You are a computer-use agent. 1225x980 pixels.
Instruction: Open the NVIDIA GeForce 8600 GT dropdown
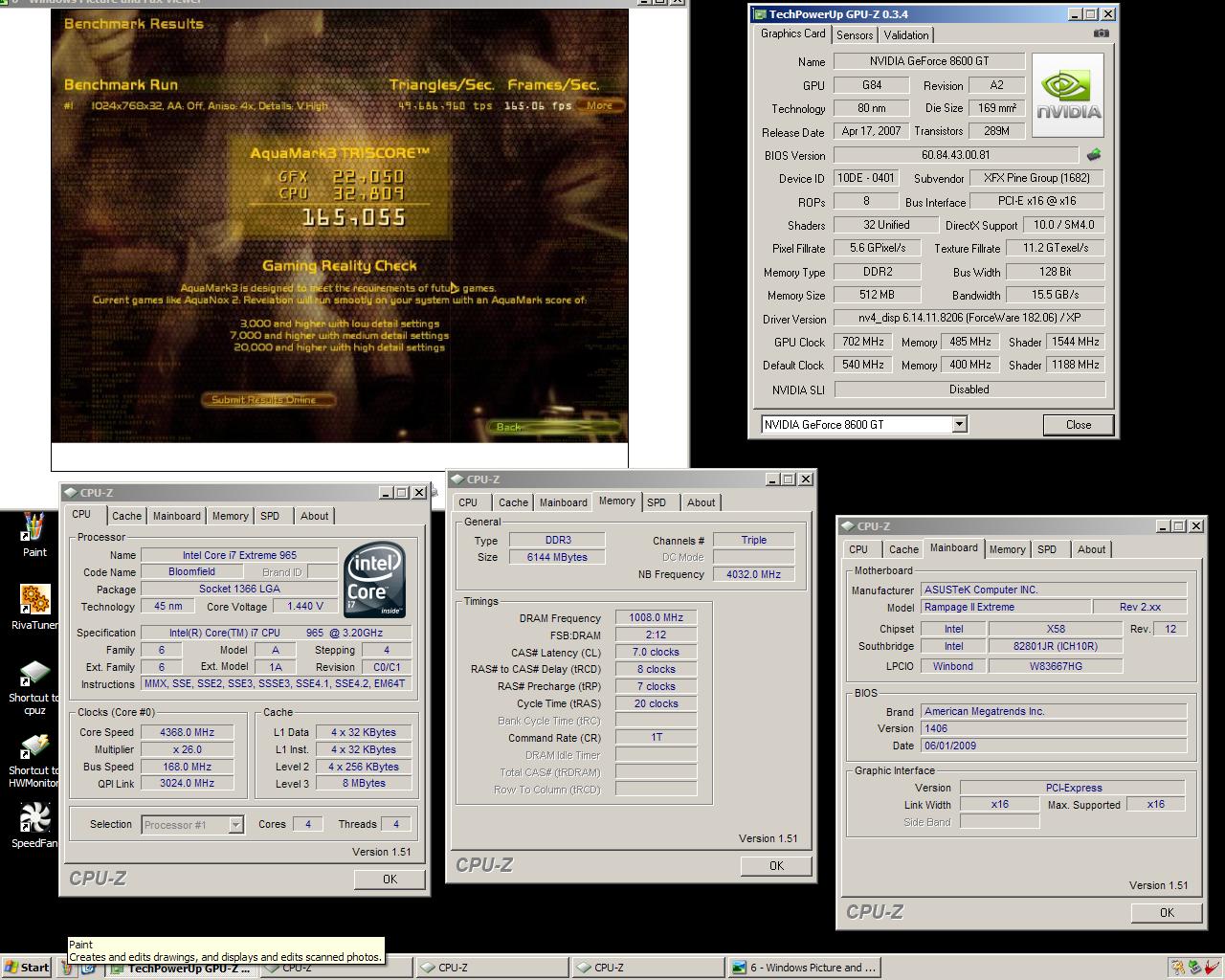pyautogui.click(x=959, y=425)
